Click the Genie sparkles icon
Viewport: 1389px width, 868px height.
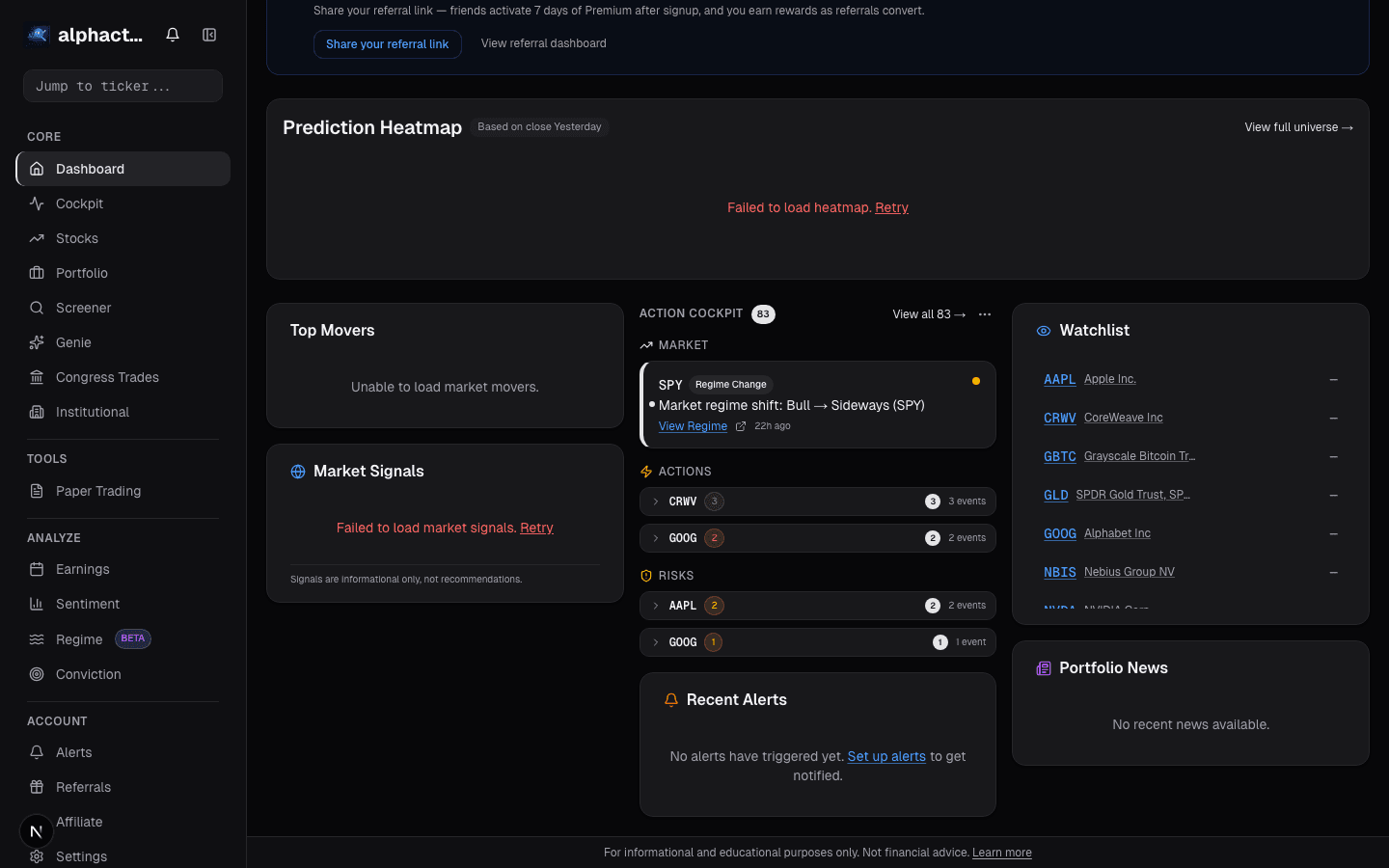(35, 342)
